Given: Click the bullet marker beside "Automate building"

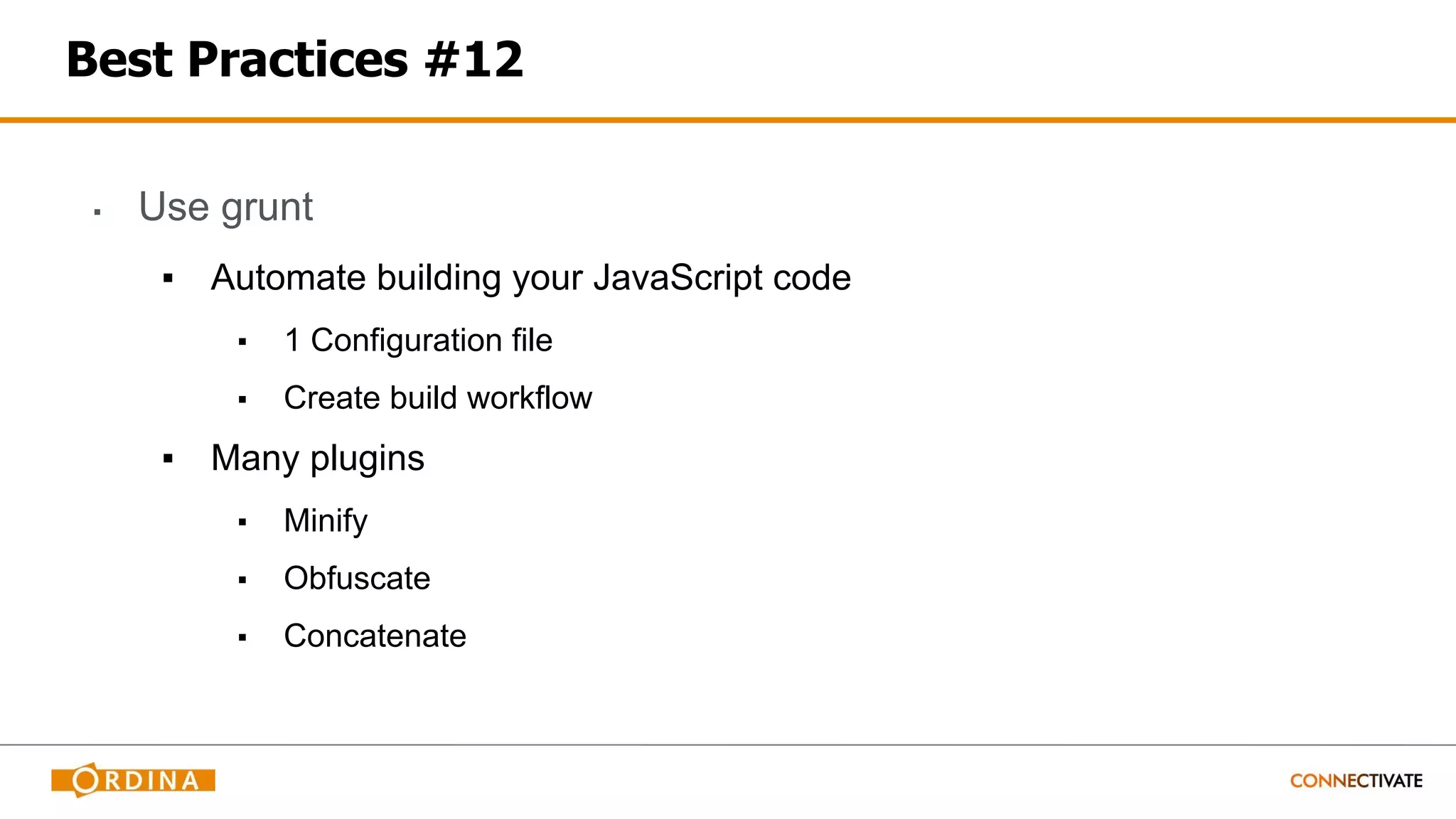Looking at the screenshot, I should tap(168, 279).
